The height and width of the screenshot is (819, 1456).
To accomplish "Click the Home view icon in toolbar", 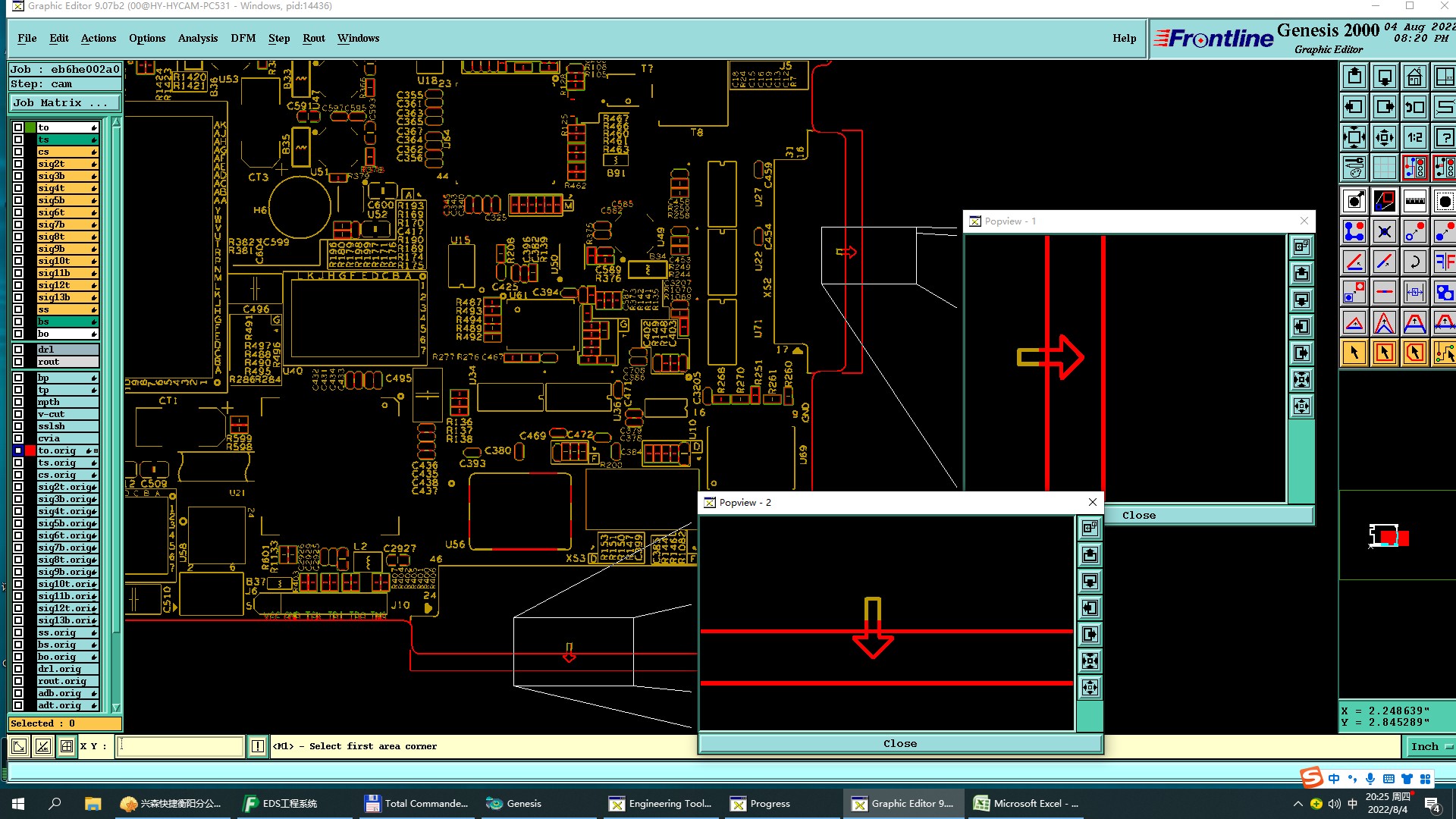I will (1414, 77).
